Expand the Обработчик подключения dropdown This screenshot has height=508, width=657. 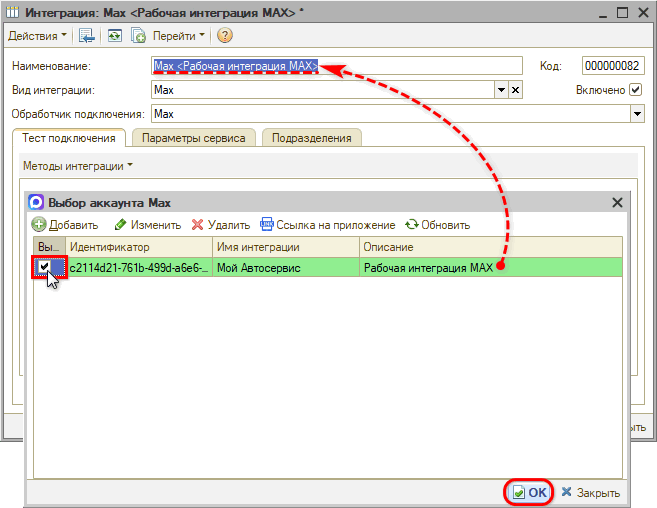[636, 114]
